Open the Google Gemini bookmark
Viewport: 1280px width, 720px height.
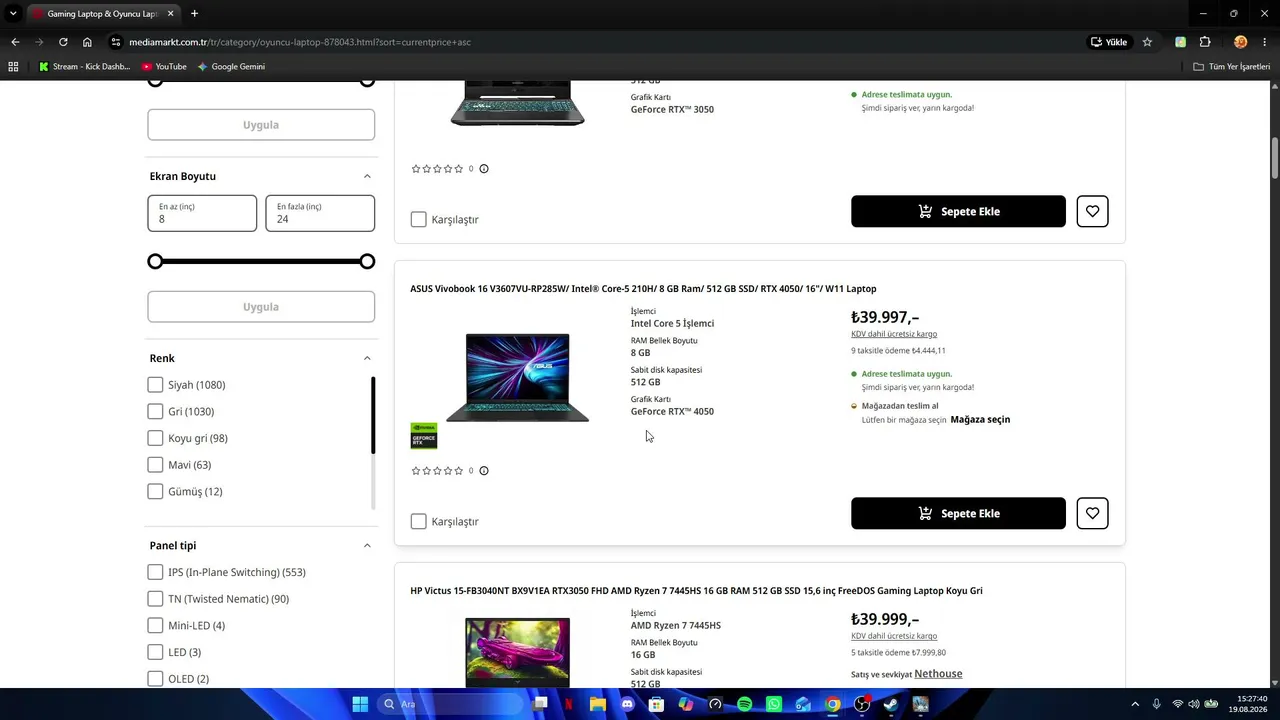tap(231, 67)
